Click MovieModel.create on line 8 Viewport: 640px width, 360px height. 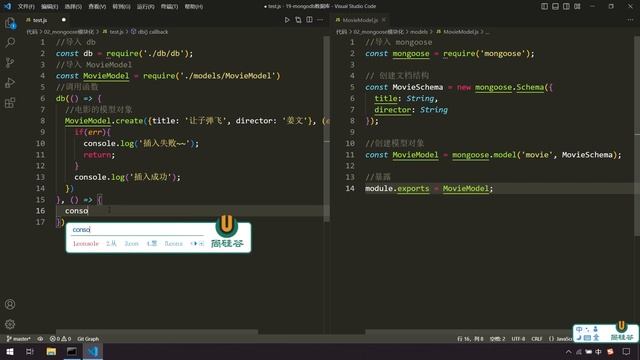104,121
